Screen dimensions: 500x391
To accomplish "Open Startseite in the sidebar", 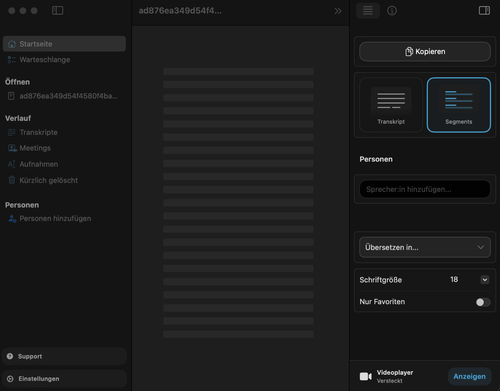I will (64, 44).
